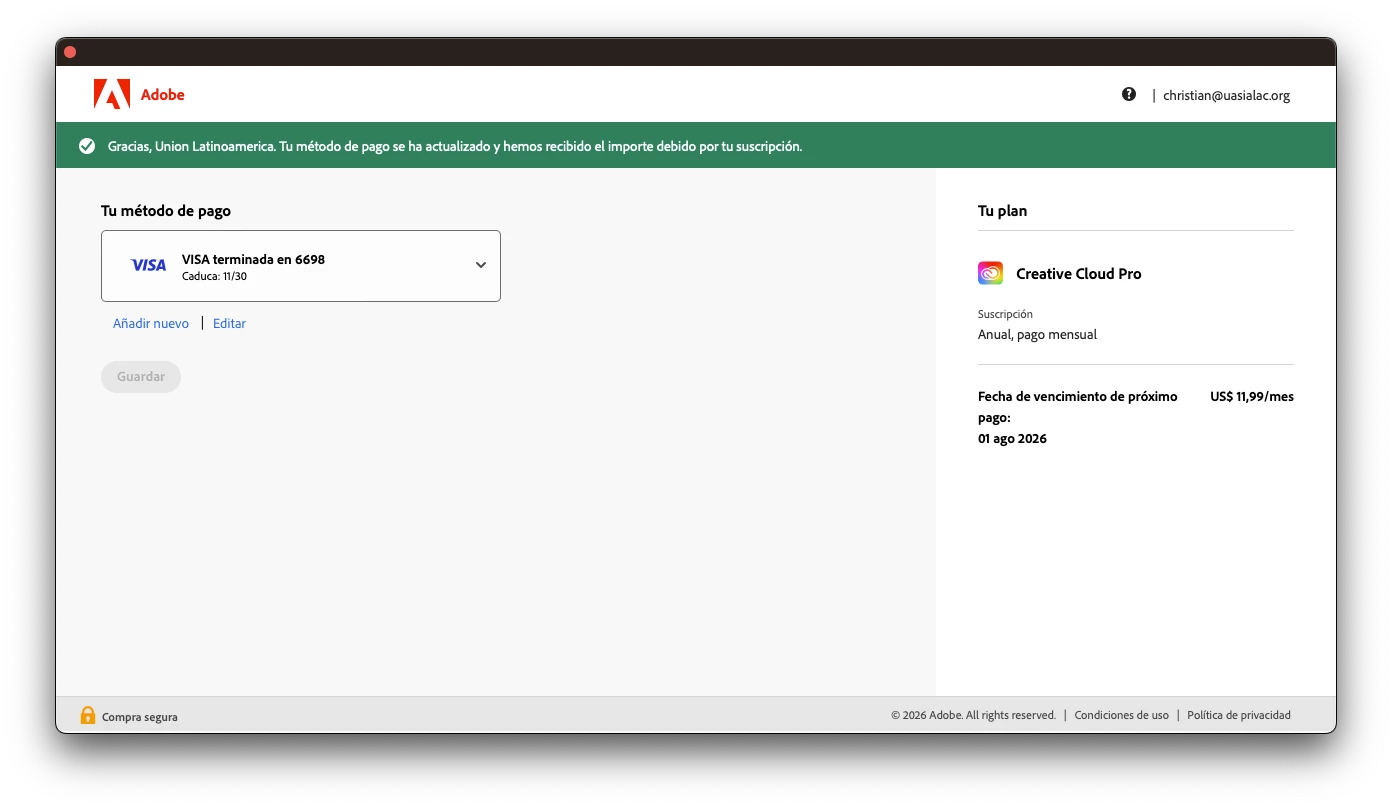Click 'Fecha de vencimiento de próximo pago' label

[x=1078, y=407]
